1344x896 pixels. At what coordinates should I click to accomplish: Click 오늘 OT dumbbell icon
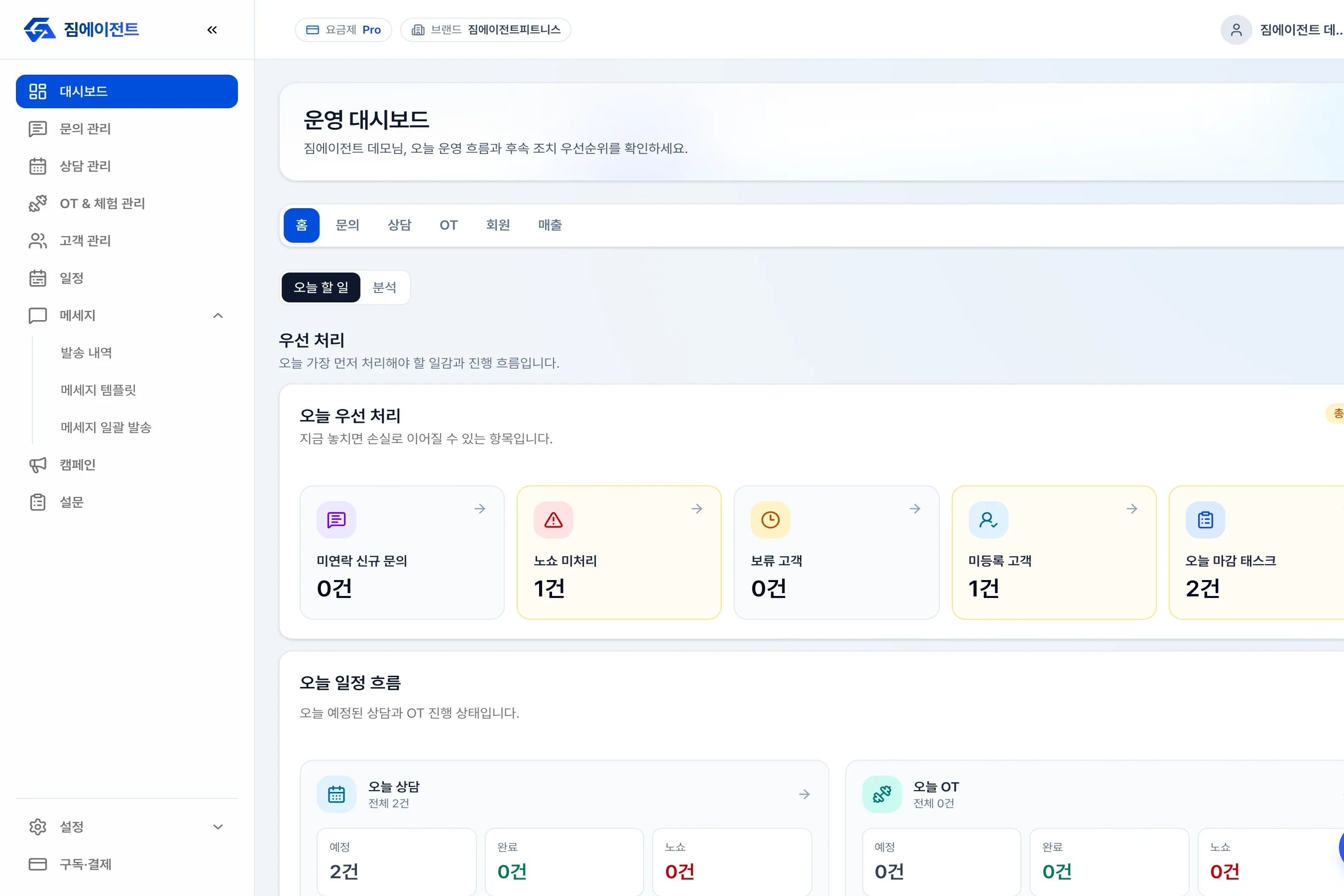pos(882,794)
